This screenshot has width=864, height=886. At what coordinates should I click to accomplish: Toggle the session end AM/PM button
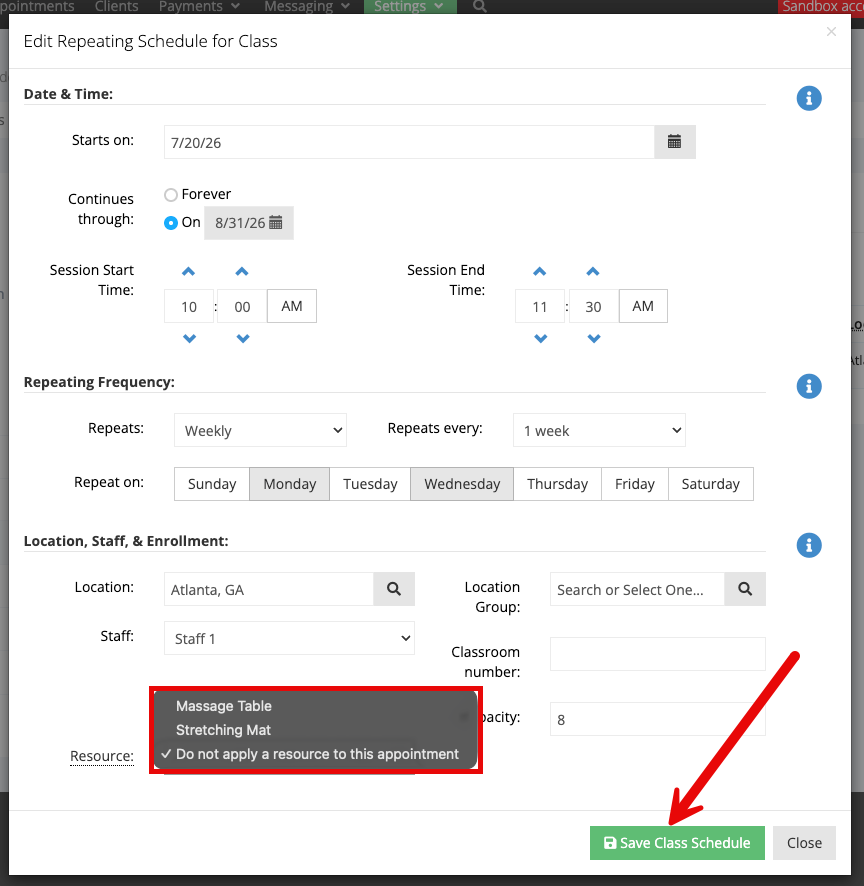click(x=643, y=306)
